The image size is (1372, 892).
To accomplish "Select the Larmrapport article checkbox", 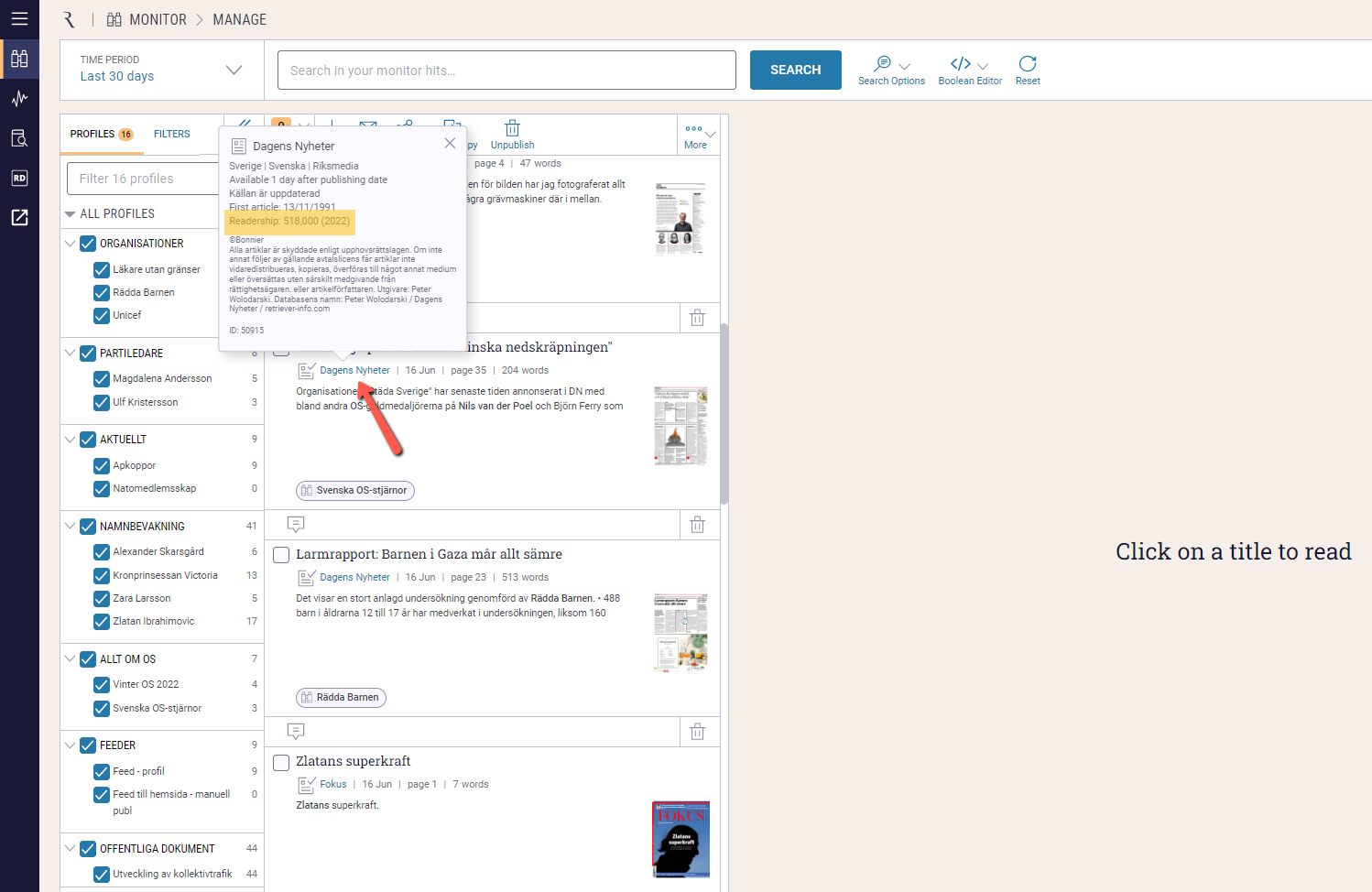I will 281,555.
